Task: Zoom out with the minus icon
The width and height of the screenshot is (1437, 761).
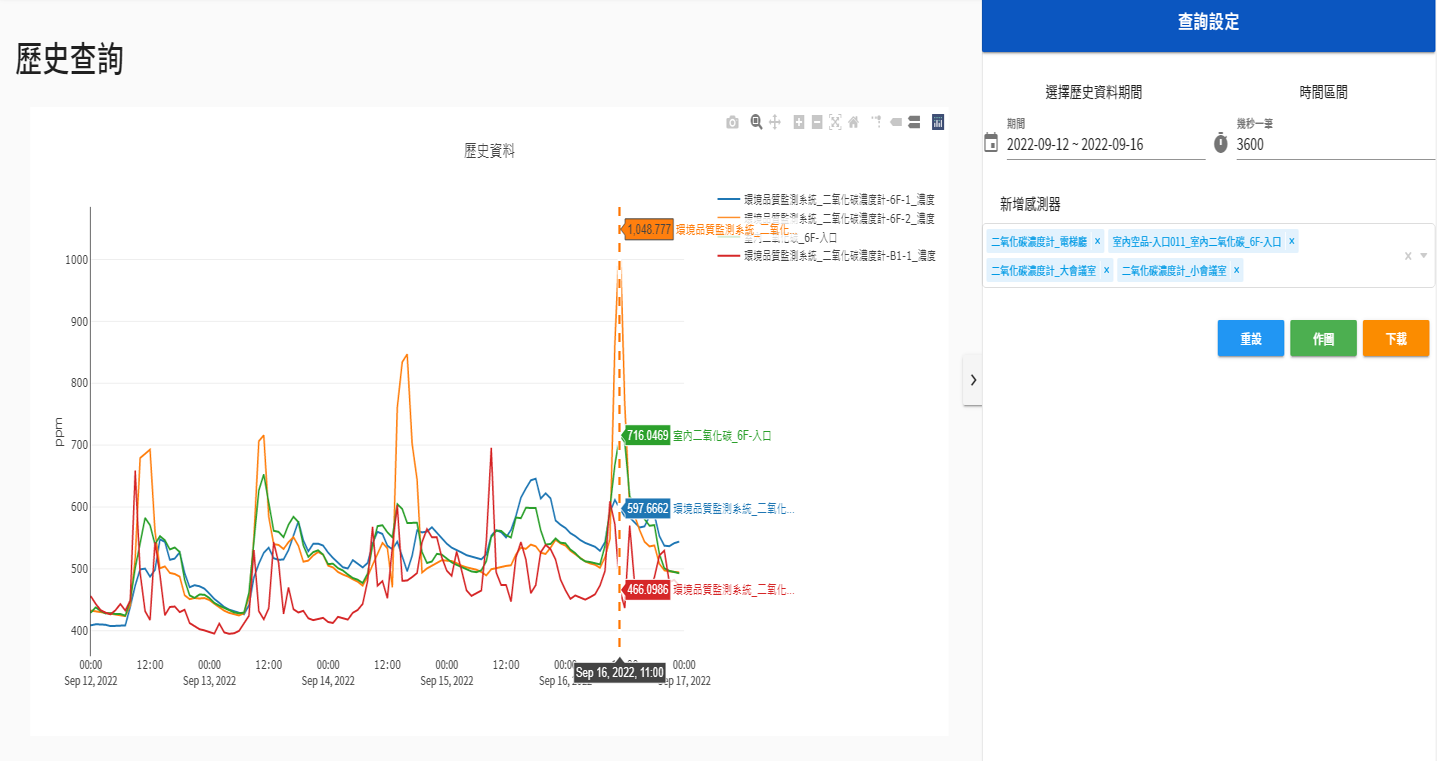Action: 817,122
